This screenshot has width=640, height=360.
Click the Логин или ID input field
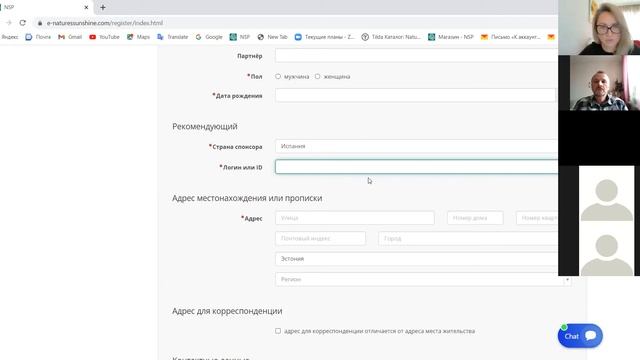416,167
